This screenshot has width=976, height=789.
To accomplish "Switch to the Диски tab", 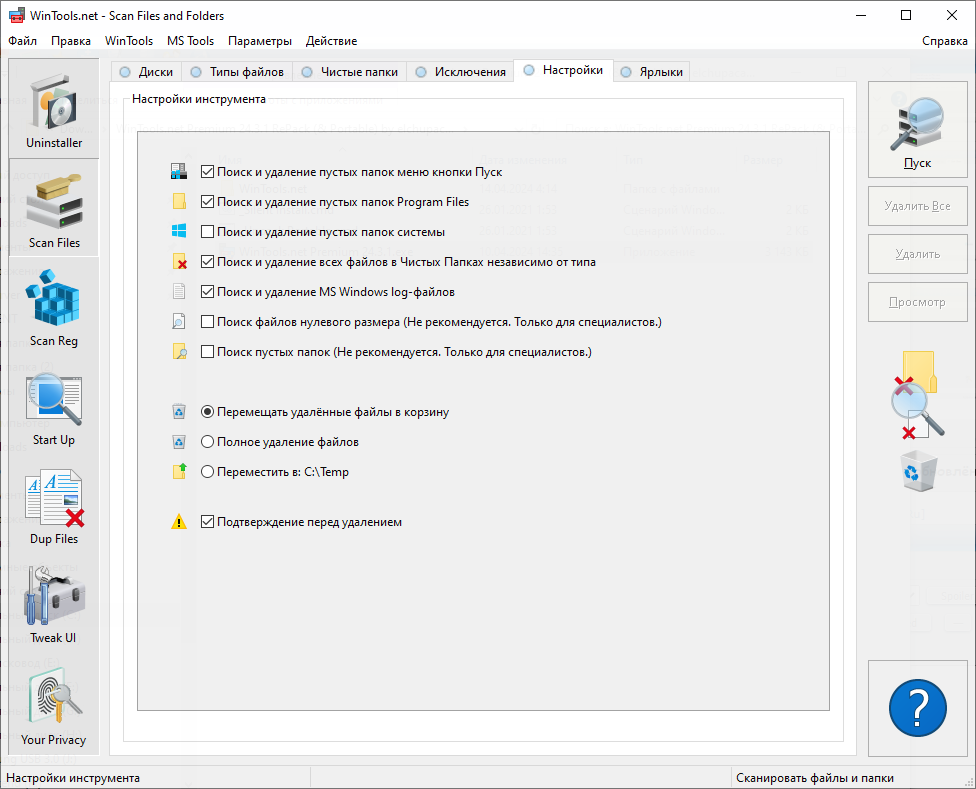I will click(146, 72).
